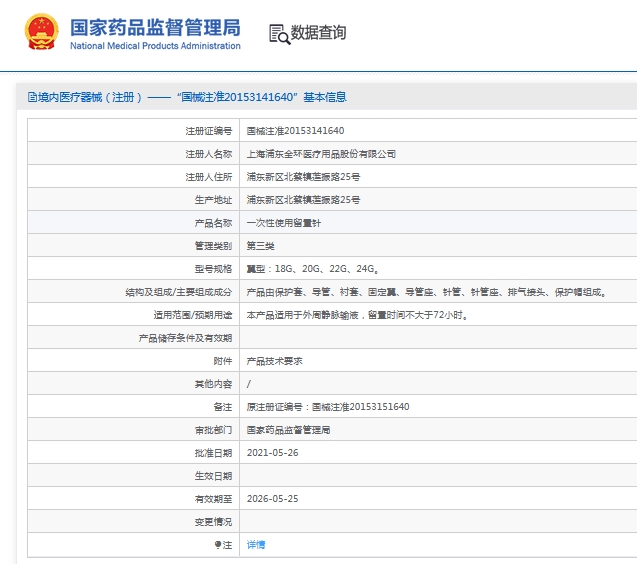Click the 第三类 management category value
This screenshot has width=637, height=564.
click(261, 246)
